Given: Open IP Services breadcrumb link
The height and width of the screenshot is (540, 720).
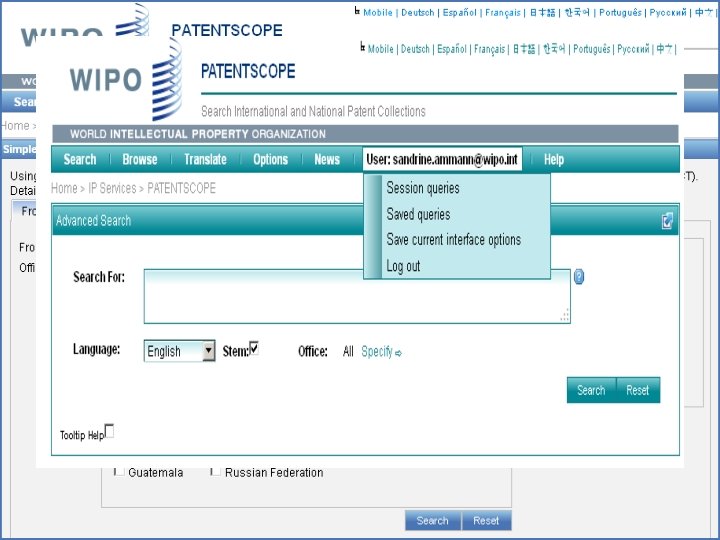Looking at the screenshot, I should pos(112,188).
